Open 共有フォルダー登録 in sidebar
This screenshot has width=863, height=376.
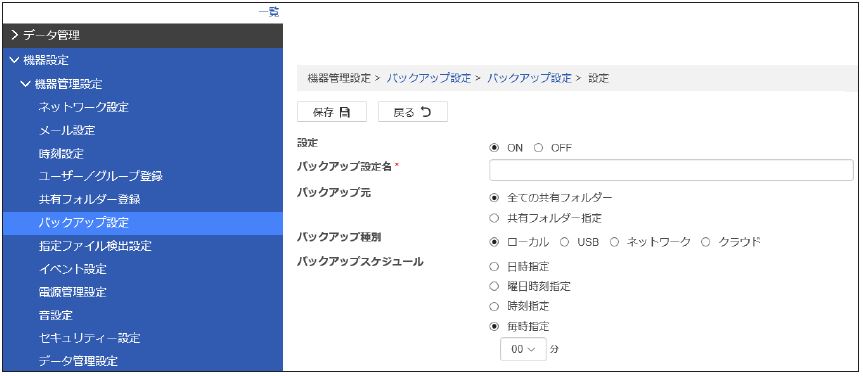pos(90,199)
